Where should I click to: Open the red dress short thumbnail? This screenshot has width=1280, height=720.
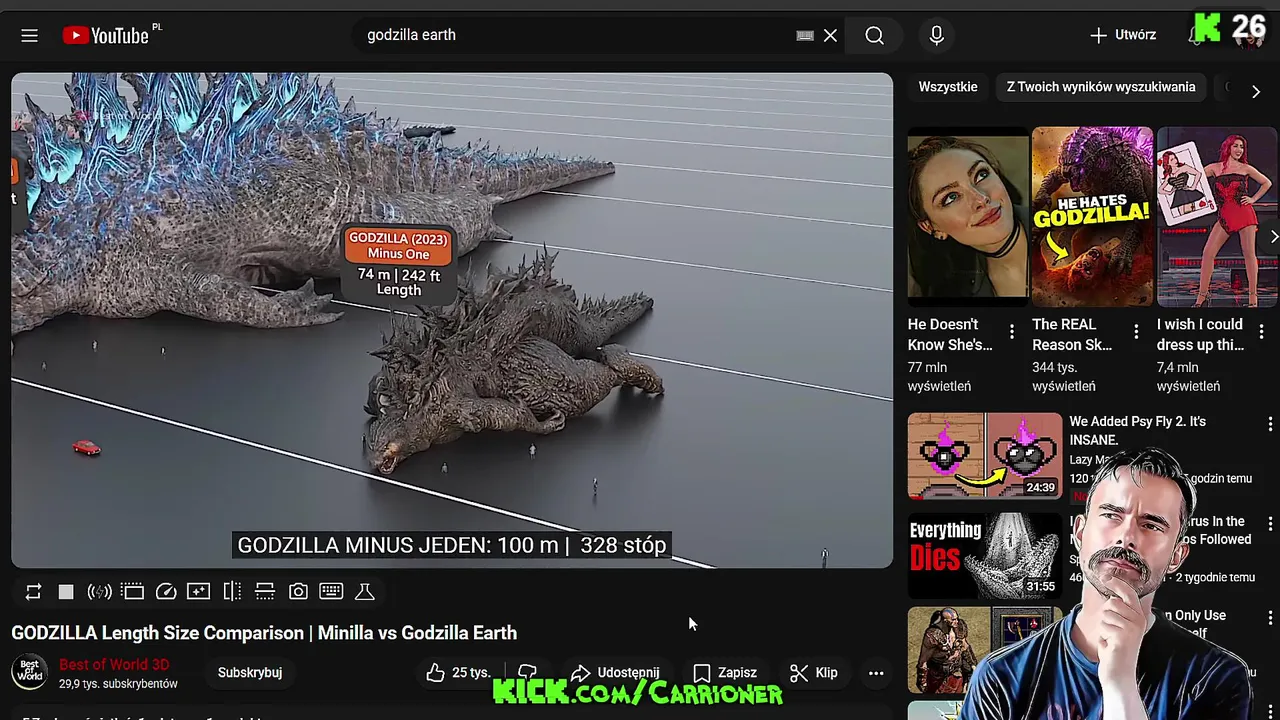tap(1217, 216)
